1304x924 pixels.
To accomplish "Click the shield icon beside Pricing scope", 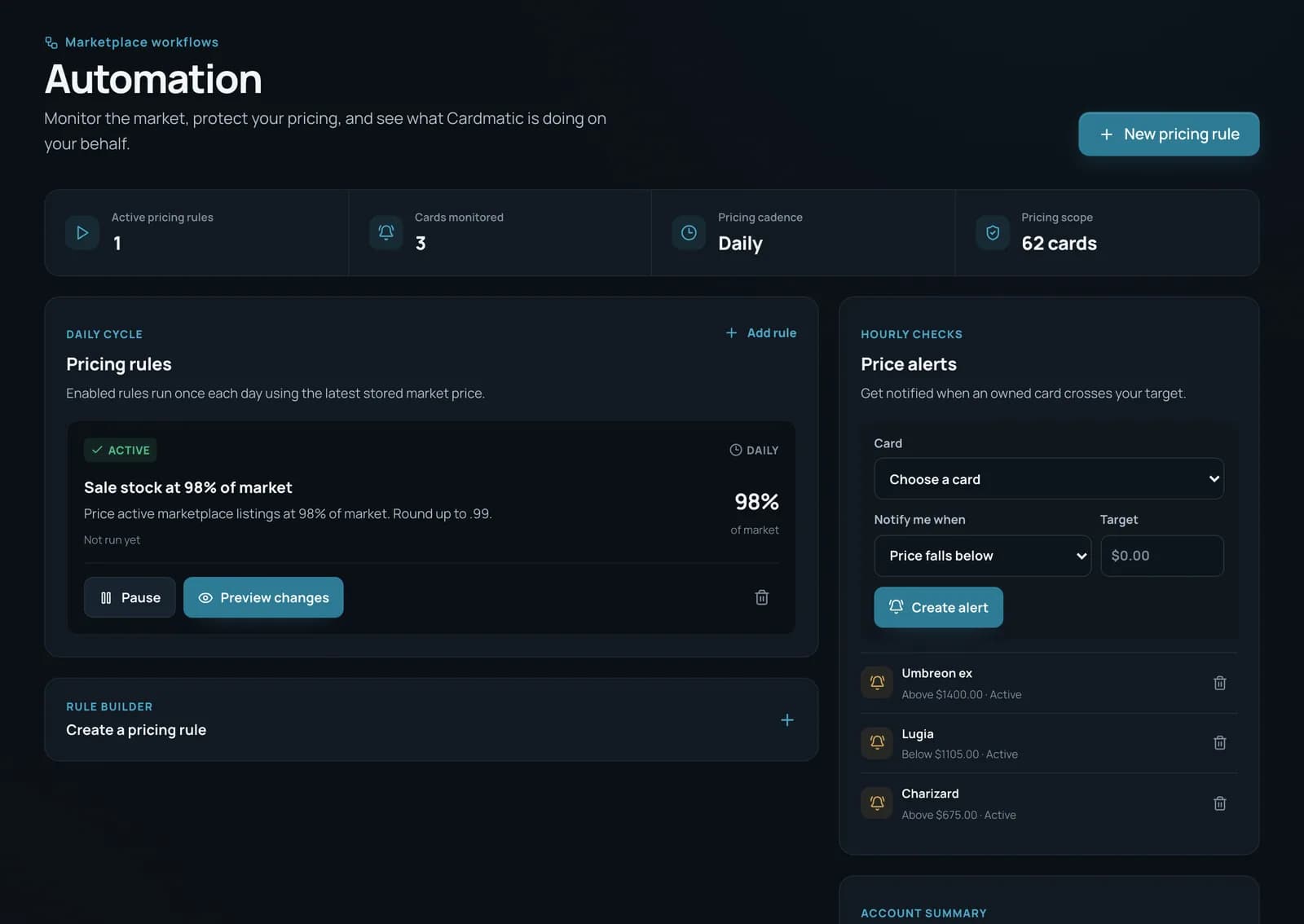I will tap(993, 233).
